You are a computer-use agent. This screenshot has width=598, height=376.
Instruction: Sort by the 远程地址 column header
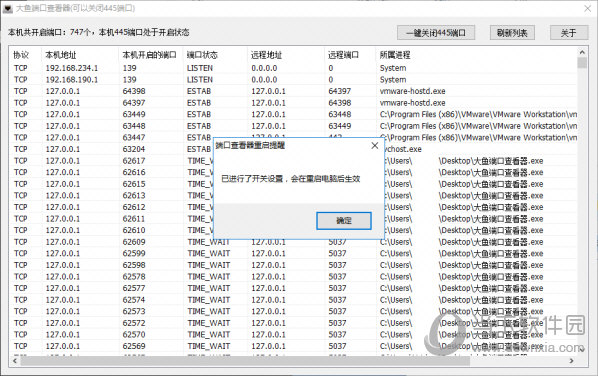pos(266,55)
